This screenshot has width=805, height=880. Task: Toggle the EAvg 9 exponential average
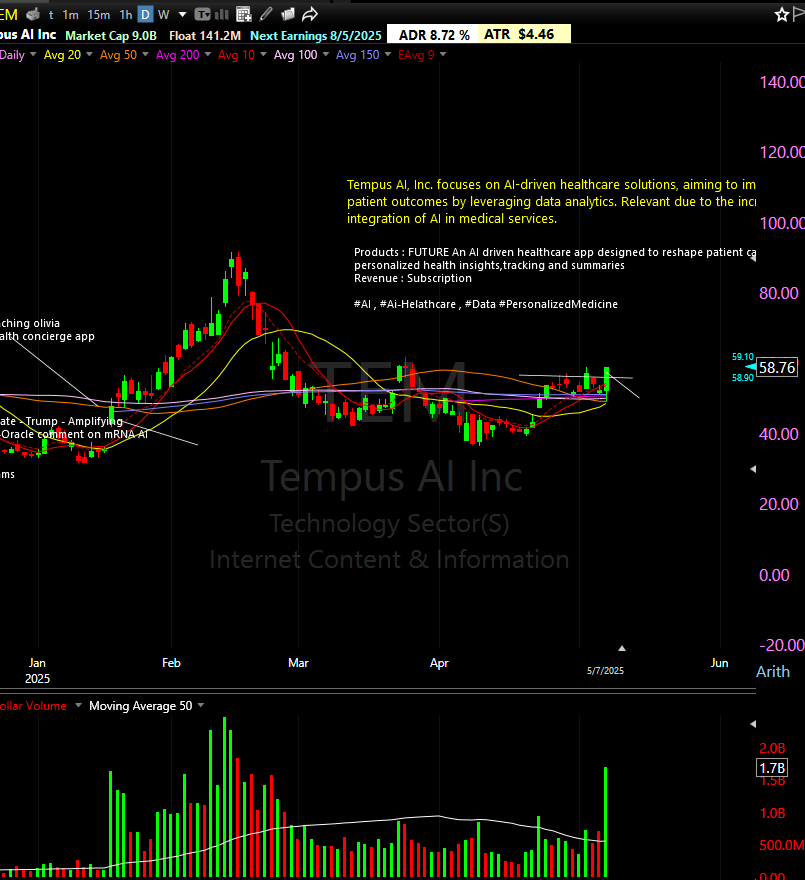418,55
